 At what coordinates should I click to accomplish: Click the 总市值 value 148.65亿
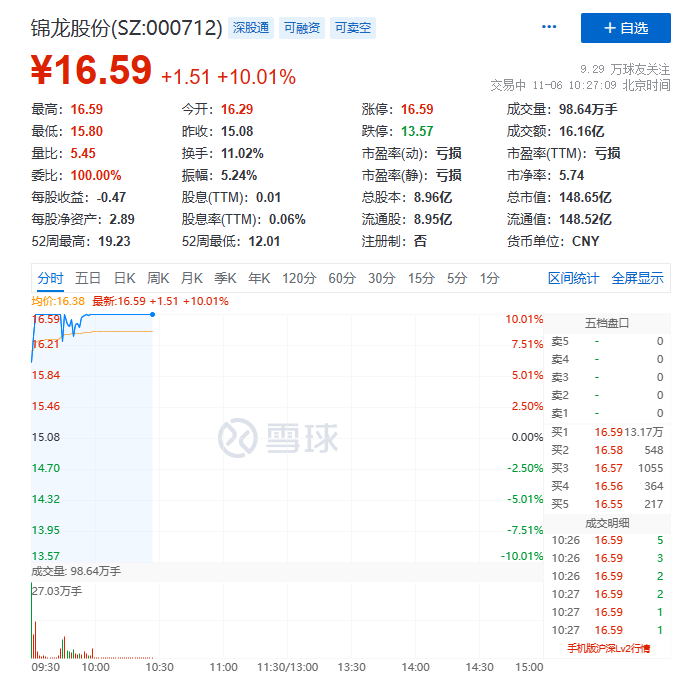click(x=585, y=198)
